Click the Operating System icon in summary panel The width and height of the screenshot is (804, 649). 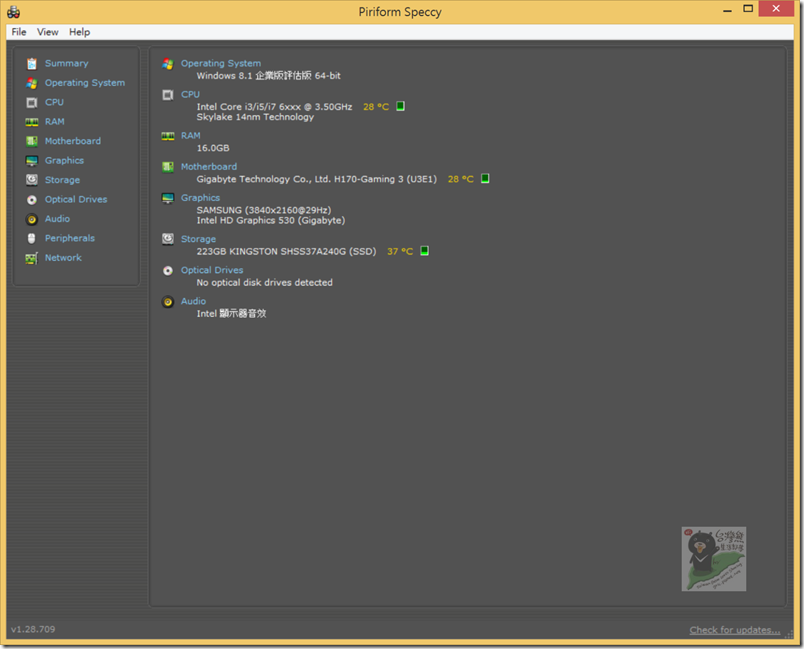[168, 64]
